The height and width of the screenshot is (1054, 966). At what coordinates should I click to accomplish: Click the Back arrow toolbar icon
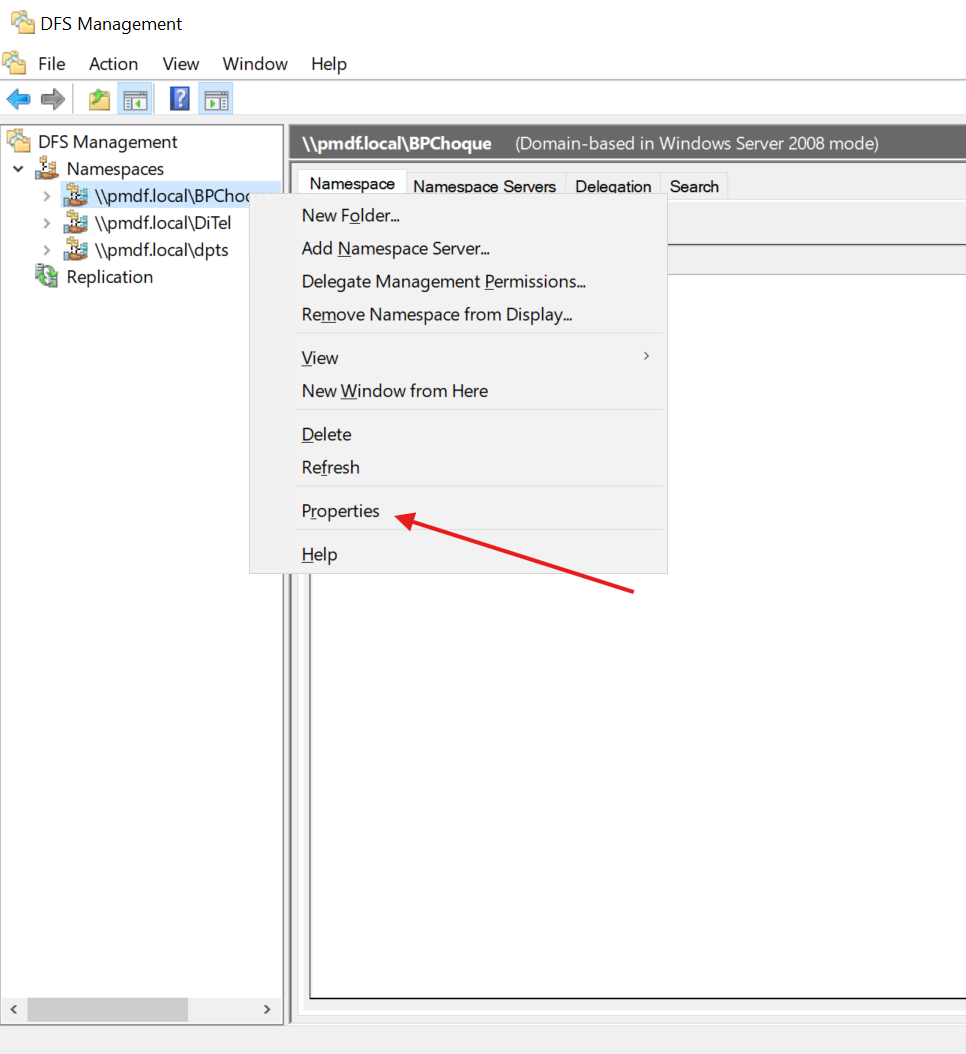[x=18, y=99]
